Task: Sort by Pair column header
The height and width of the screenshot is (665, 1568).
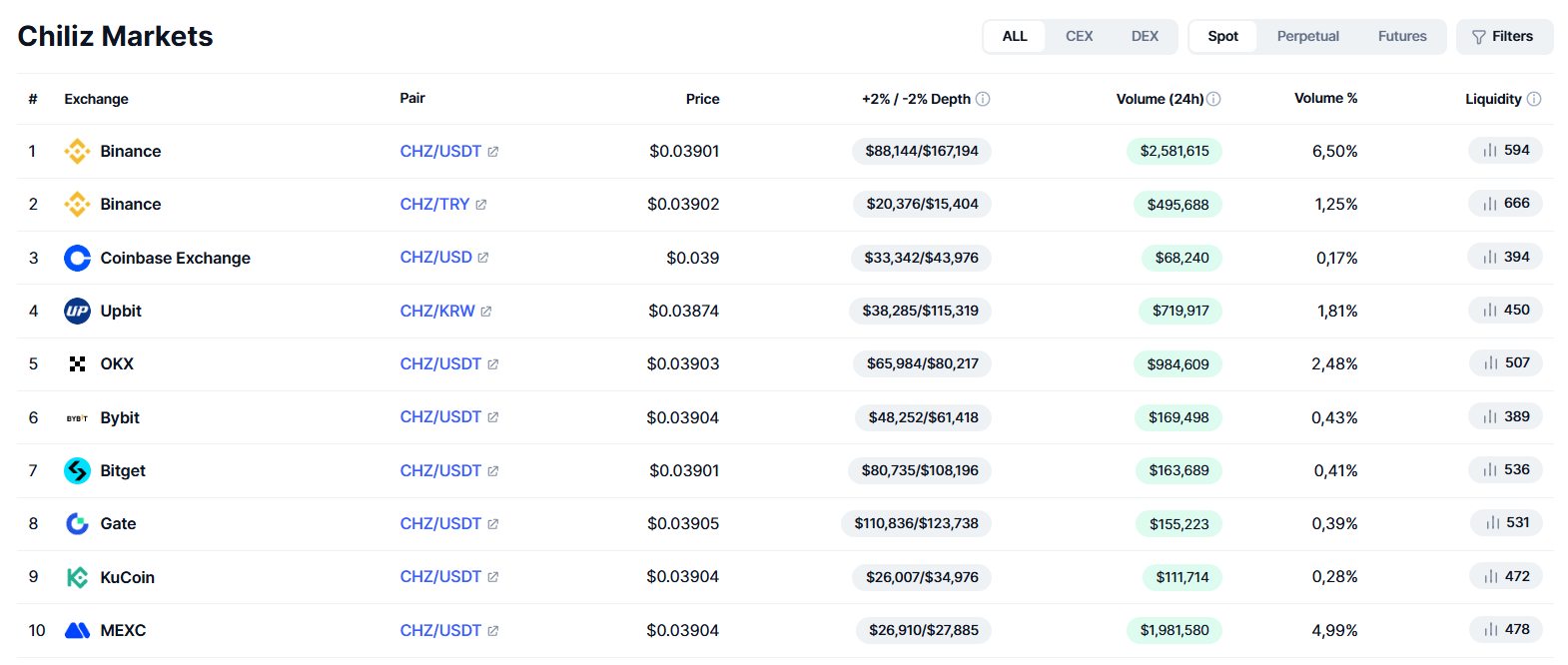Action: point(412,98)
